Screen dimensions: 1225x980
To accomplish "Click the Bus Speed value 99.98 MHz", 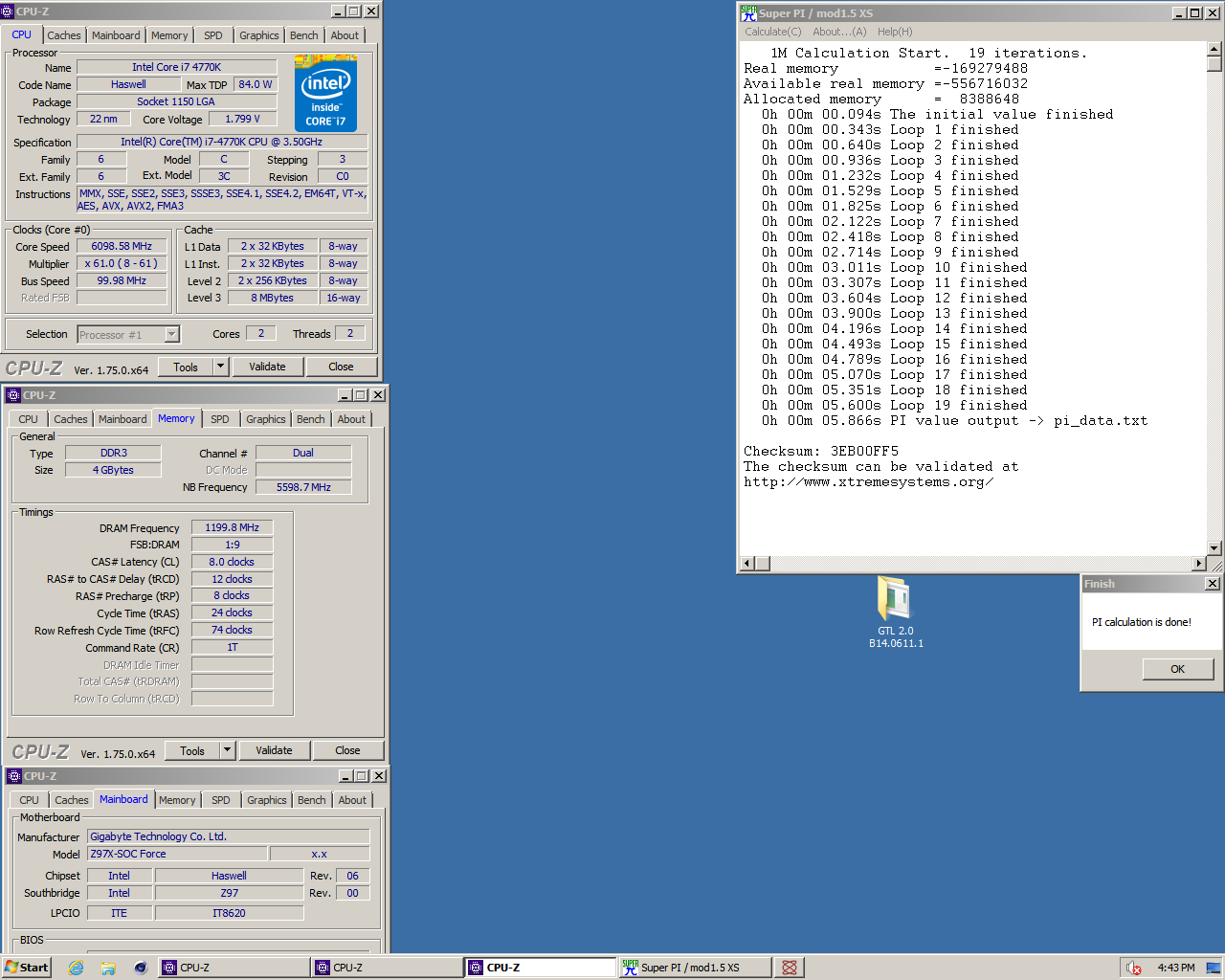I will click(x=122, y=280).
